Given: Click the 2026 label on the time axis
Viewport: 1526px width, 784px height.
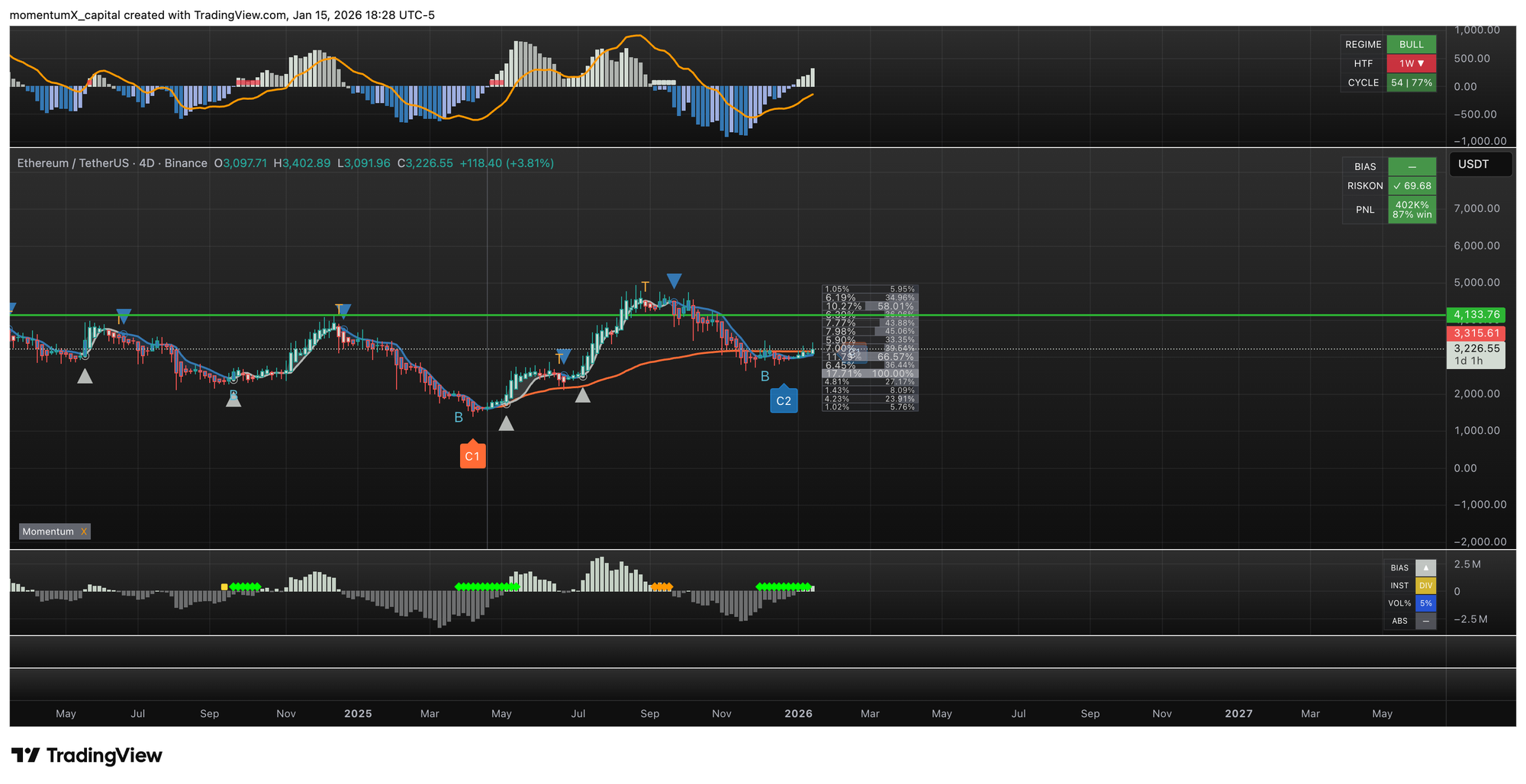Looking at the screenshot, I should tap(798, 714).
